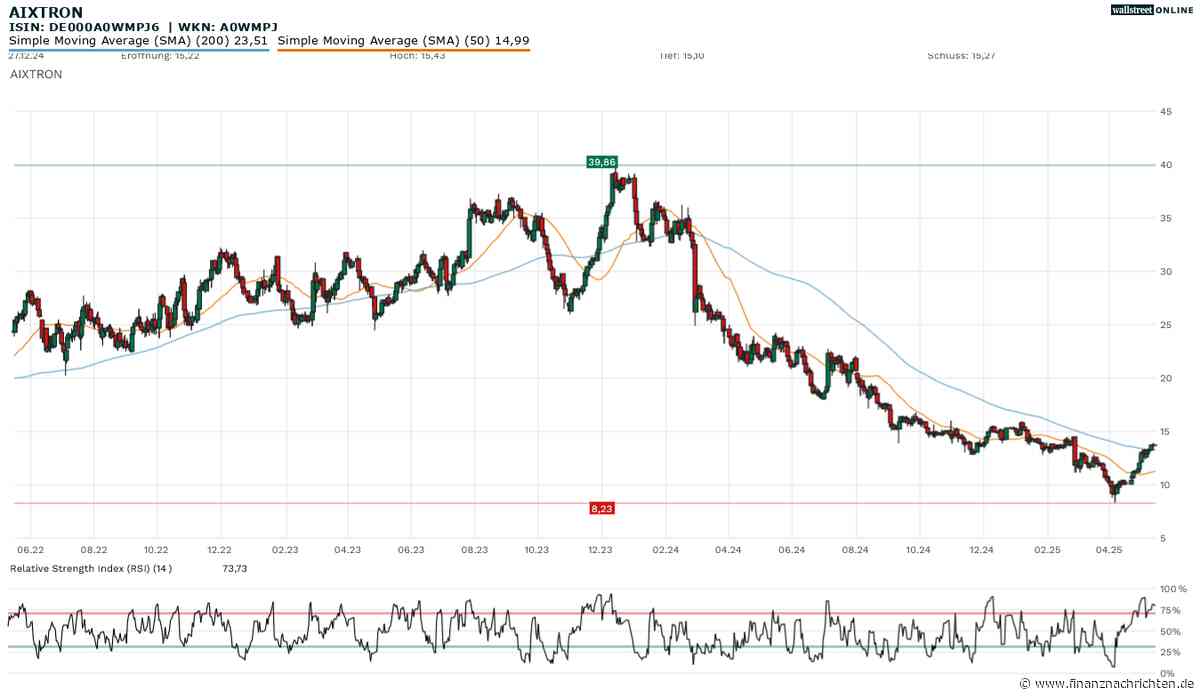Viewport: 1200px width, 698px height.
Task: Click the 04.25 date axis label
Action: pyautogui.click(x=1109, y=549)
